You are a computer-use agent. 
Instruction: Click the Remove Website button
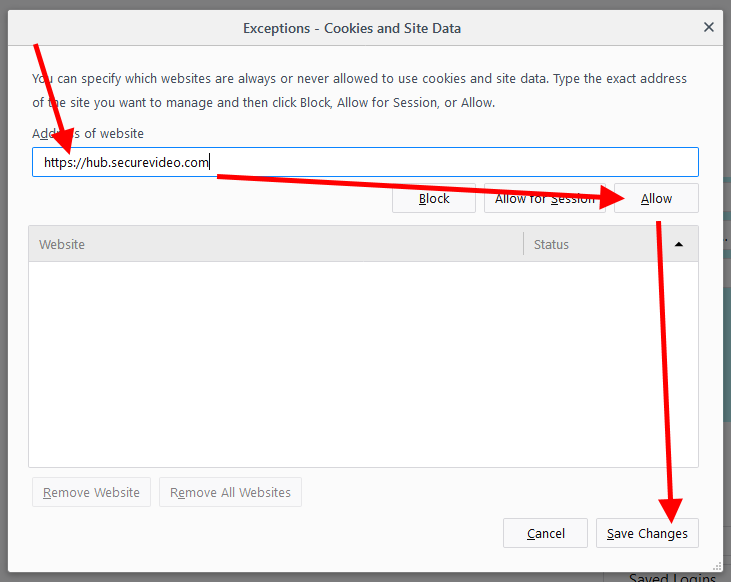(91, 492)
